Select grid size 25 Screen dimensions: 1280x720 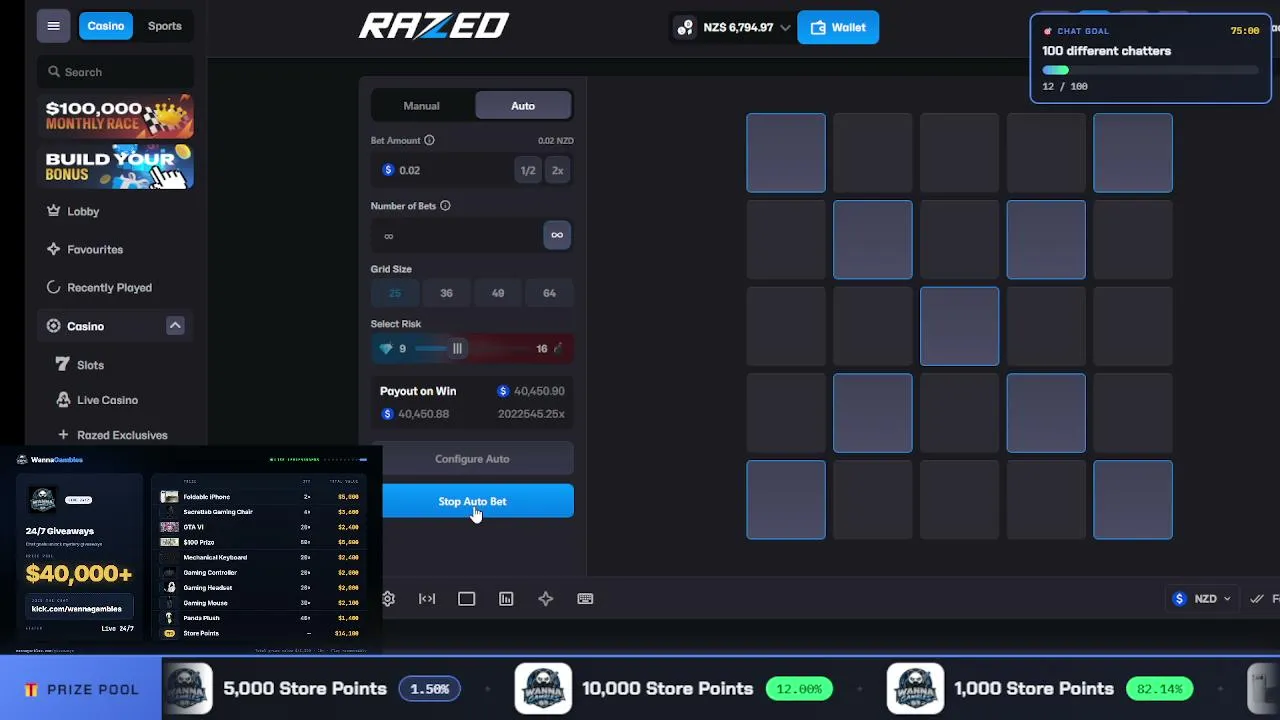click(x=395, y=293)
